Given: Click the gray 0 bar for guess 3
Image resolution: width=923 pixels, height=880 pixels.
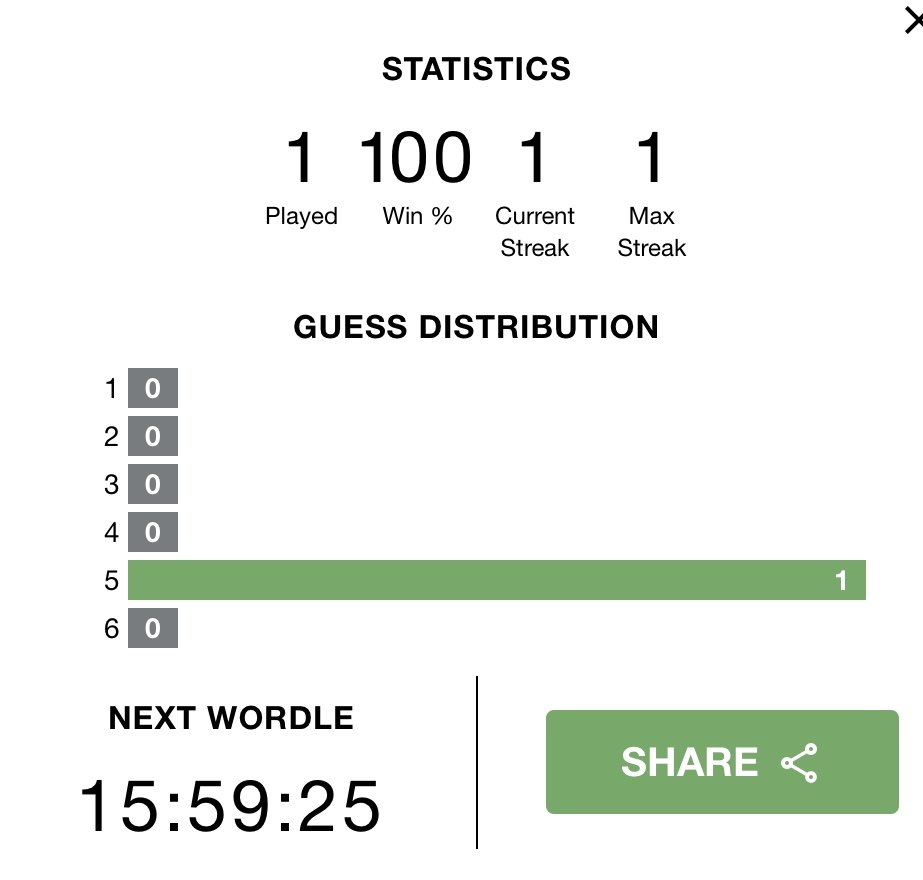Looking at the screenshot, I should [x=153, y=484].
